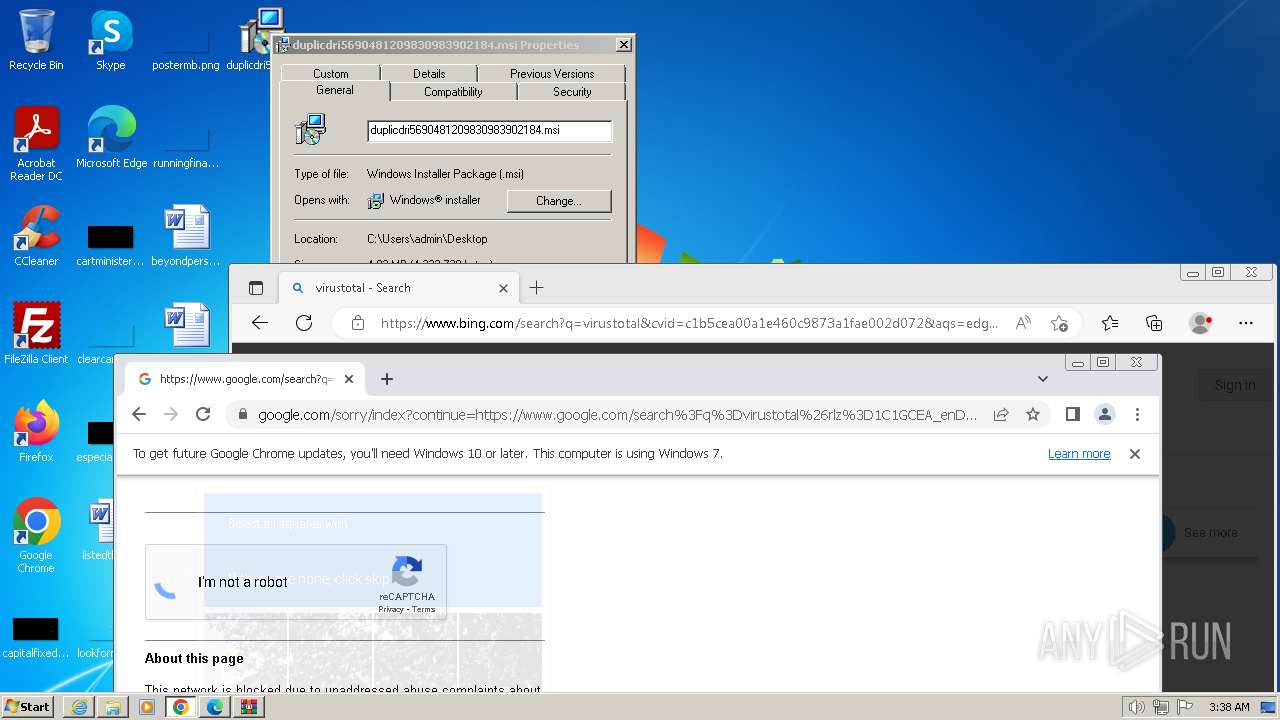Open the Recycle Bin desktop icon
Viewport: 1280px width, 720px height.
point(36,40)
